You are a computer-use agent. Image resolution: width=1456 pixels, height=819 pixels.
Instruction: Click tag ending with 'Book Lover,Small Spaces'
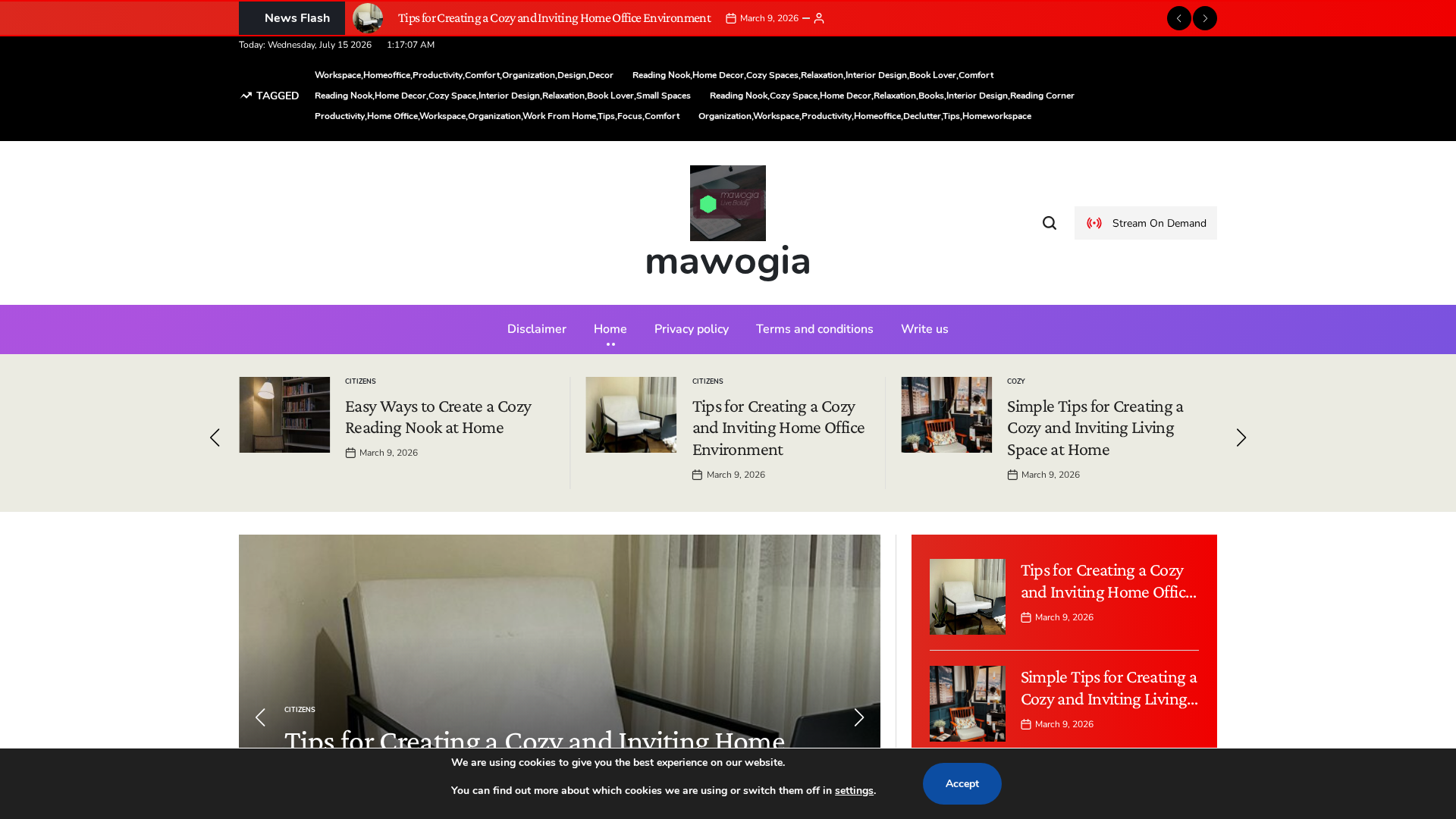(503, 96)
